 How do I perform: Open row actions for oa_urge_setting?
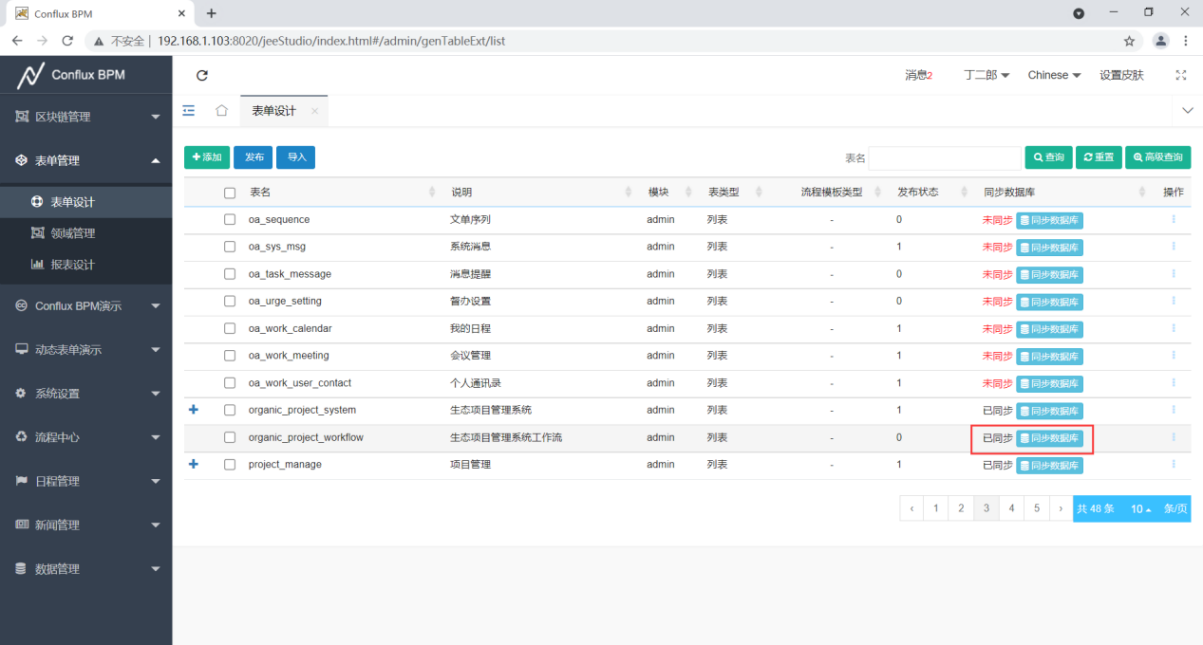[1173, 301]
